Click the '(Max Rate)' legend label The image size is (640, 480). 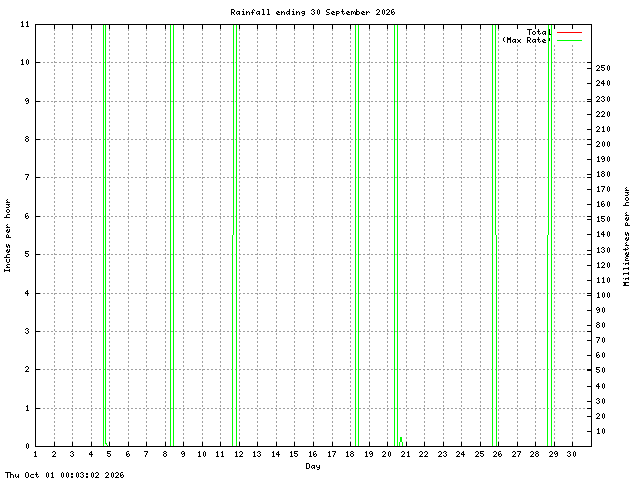[x=527, y=40]
